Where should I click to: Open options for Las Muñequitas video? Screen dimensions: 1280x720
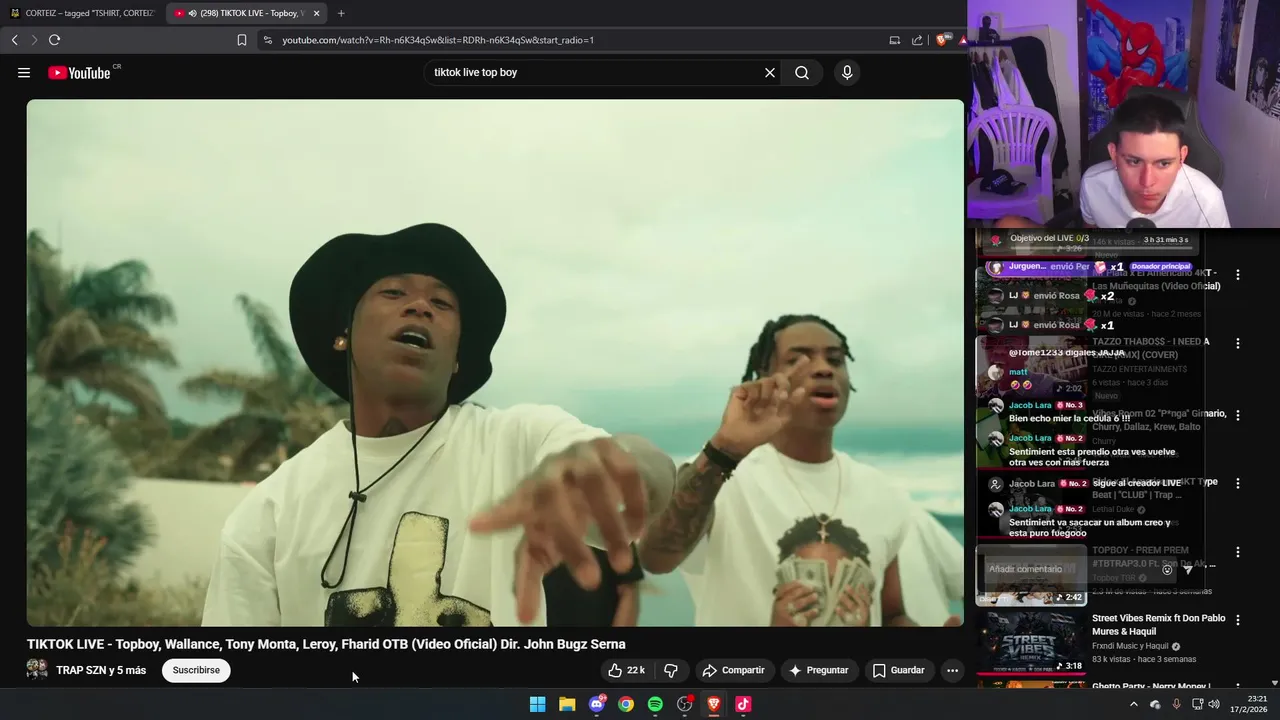[x=1238, y=274]
